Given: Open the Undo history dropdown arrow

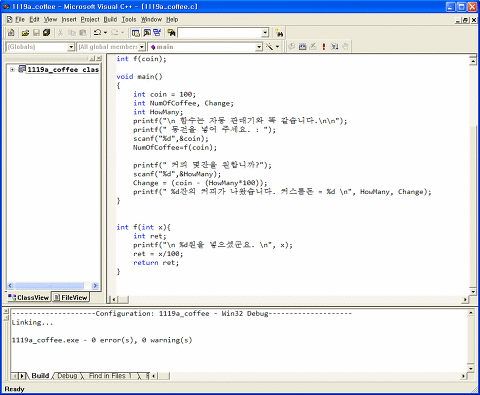Looking at the screenshot, I should point(105,33).
